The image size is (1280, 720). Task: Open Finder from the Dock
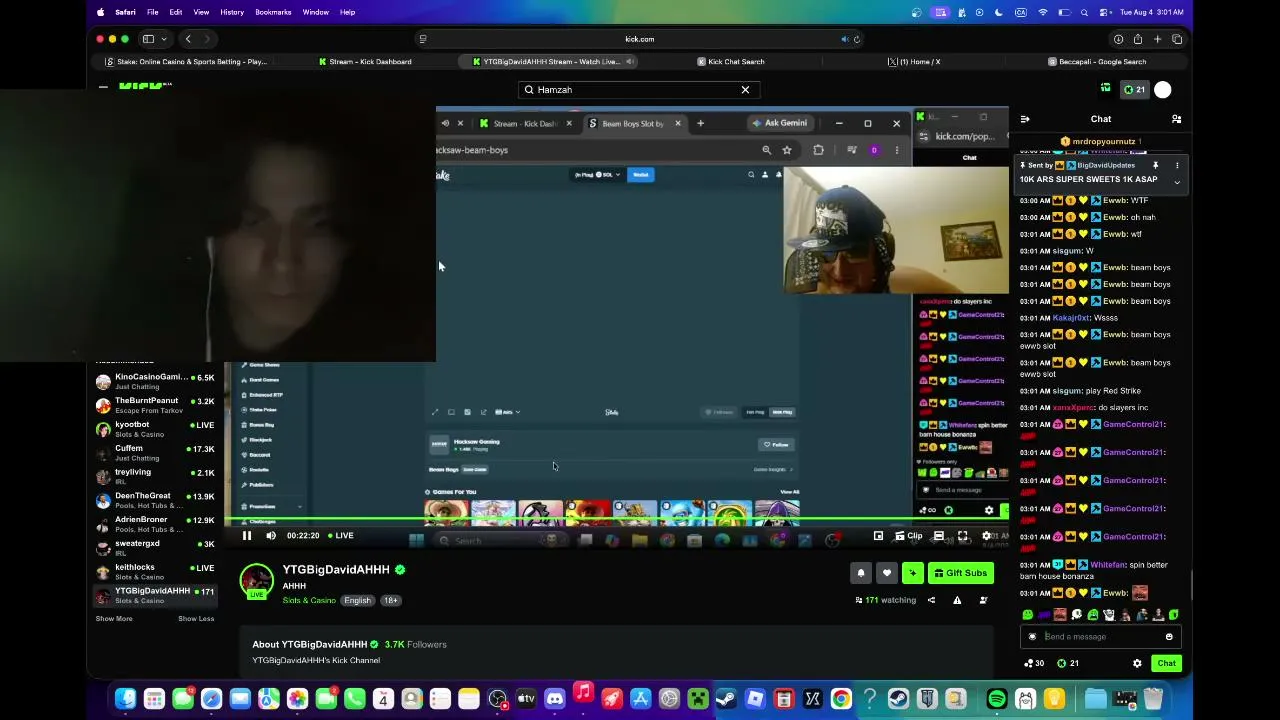click(125, 699)
